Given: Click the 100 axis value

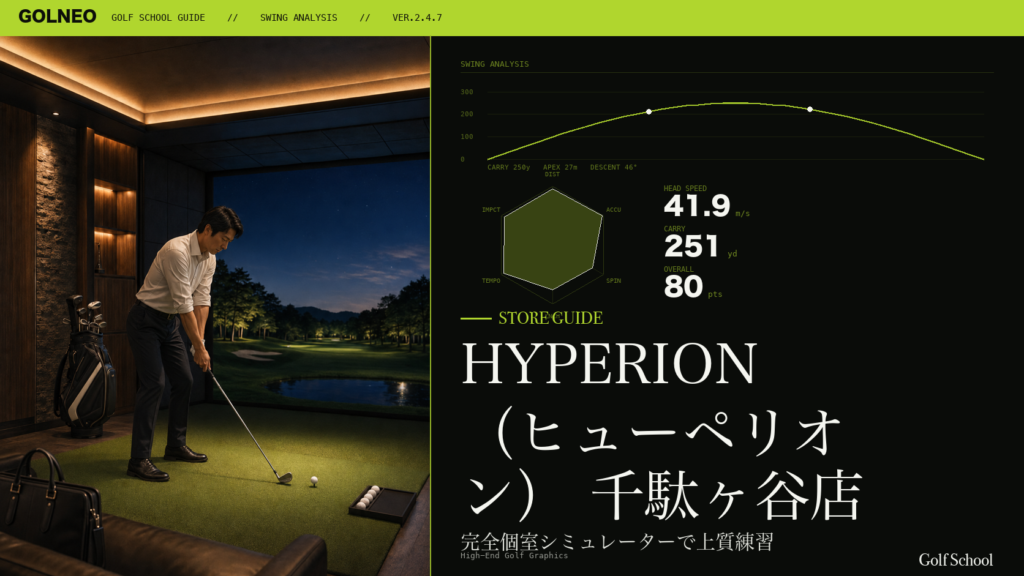Looking at the screenshot, I should coord(466,137).
